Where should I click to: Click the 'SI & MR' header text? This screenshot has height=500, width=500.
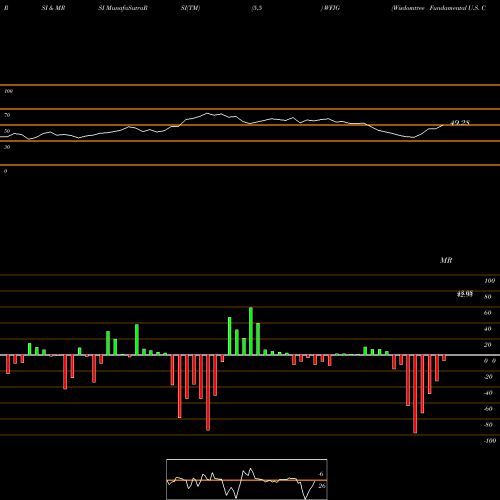(53, 8)
